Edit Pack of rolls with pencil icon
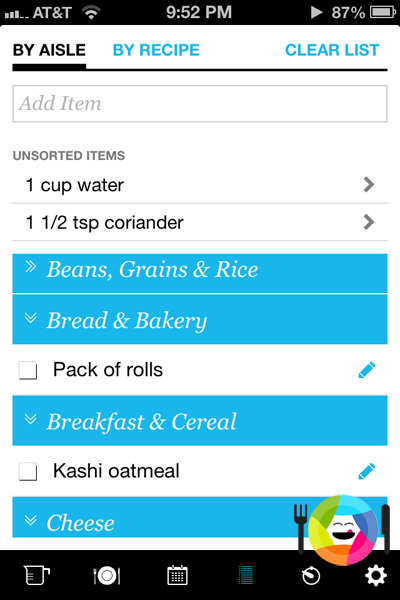The height and width of the screenshot is (600, 400). tap(367, 370)
